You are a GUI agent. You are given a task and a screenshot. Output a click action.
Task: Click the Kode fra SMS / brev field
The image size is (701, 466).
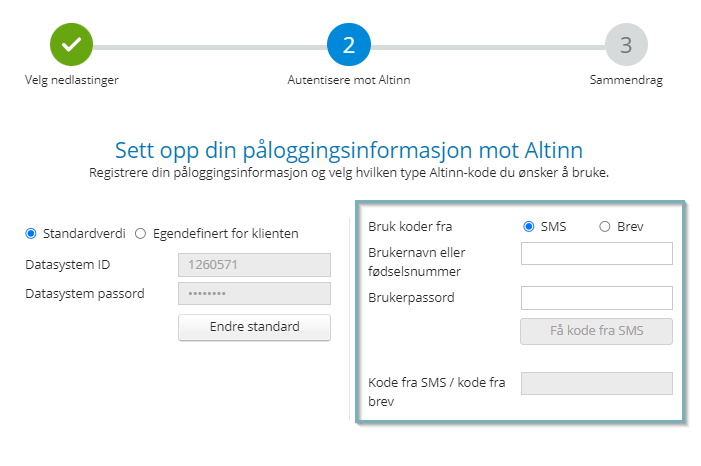coord(596,383)
